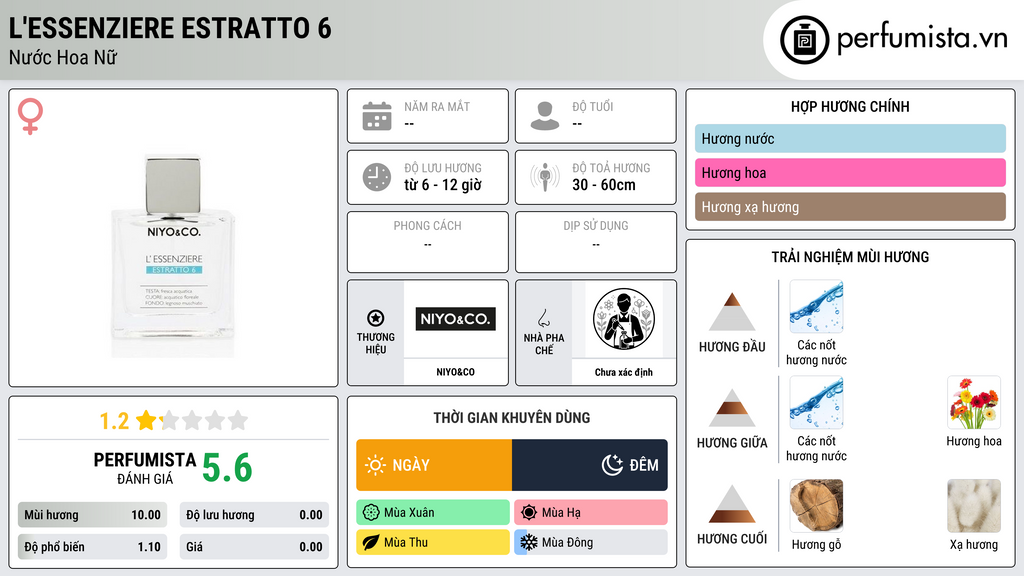Click the gold star rating icons
This screenshot has height=576, width=1024.
[192, 420]
